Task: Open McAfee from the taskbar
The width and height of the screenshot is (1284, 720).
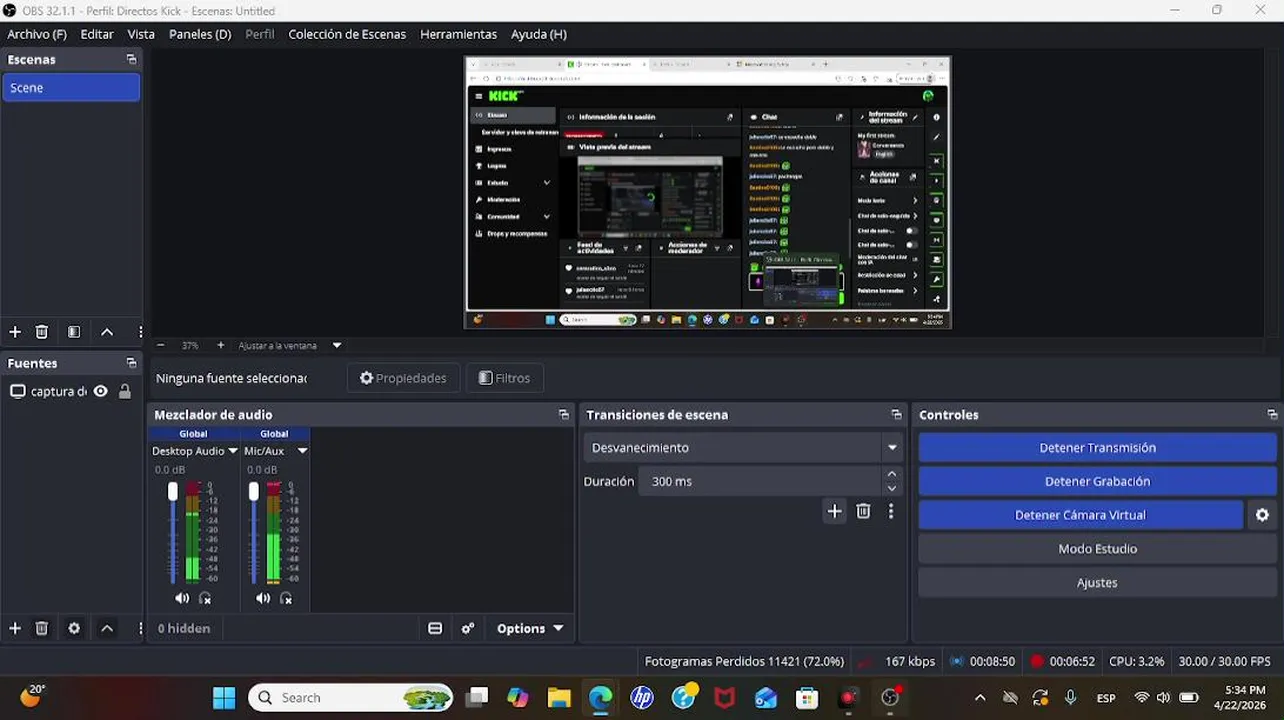Action: (x=724, y=697)
